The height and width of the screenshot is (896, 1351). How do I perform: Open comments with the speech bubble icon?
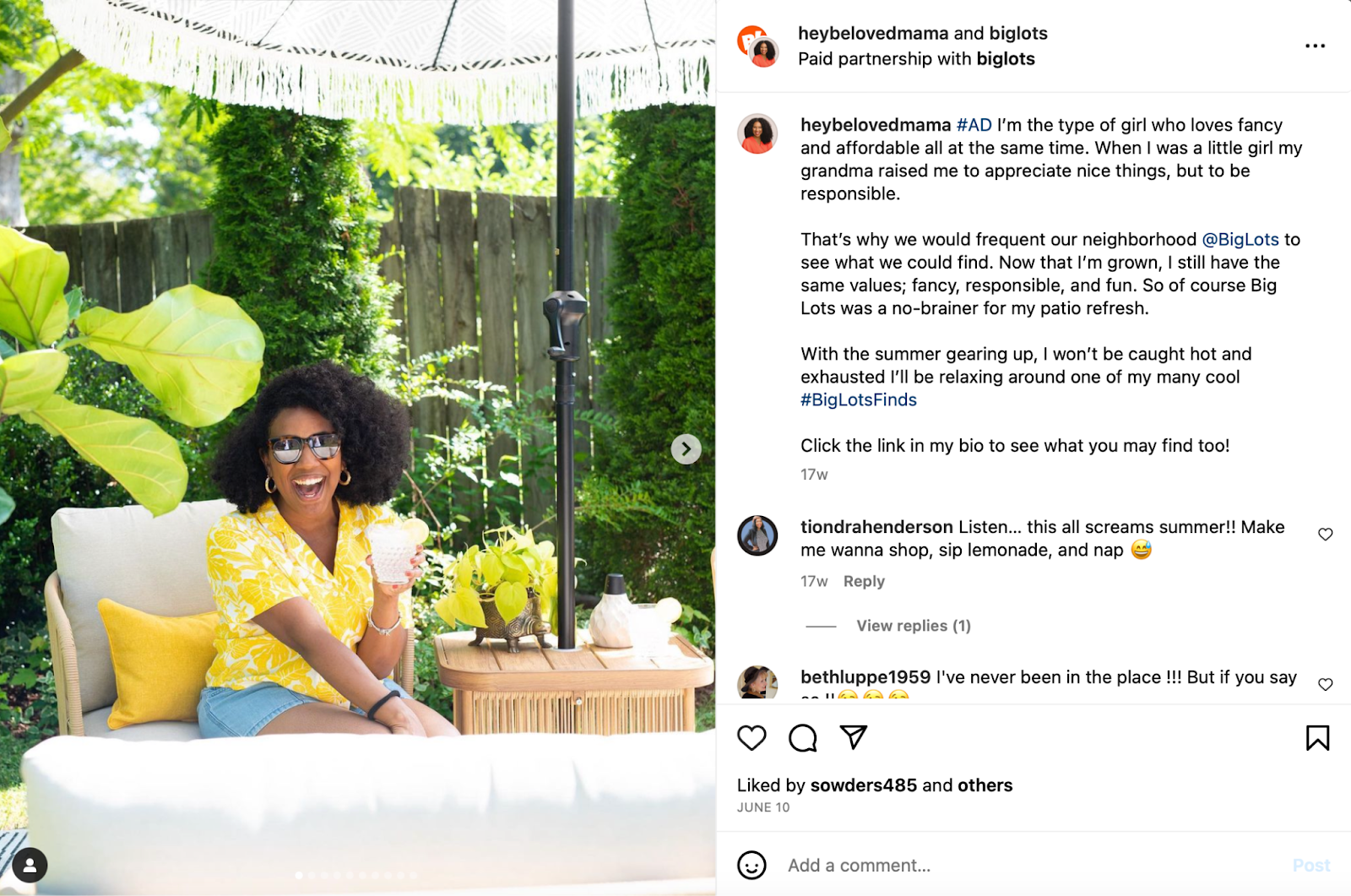[802, 738]
